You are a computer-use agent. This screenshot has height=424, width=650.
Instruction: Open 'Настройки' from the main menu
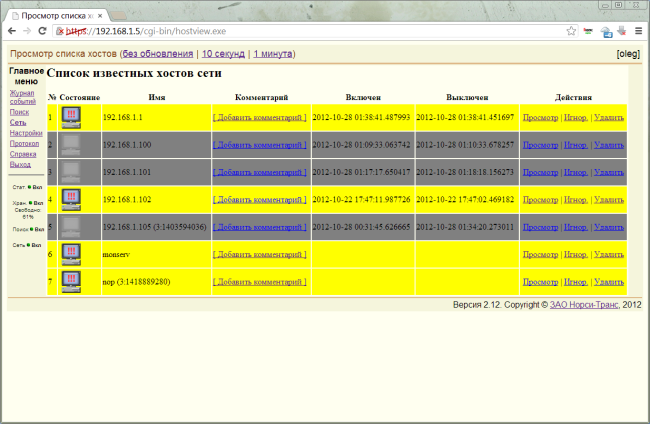click(26, 133)
